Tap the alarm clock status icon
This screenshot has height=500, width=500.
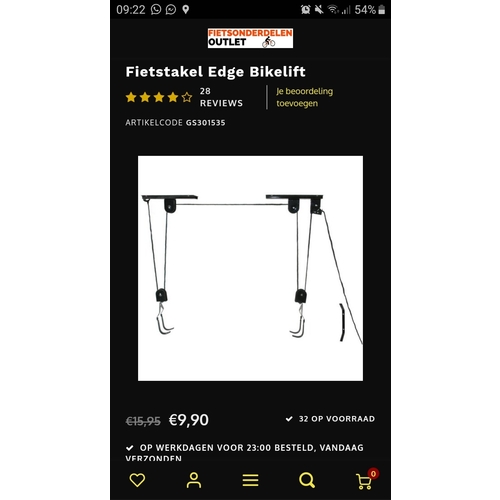pyautogui.click(x=305, y=10)
